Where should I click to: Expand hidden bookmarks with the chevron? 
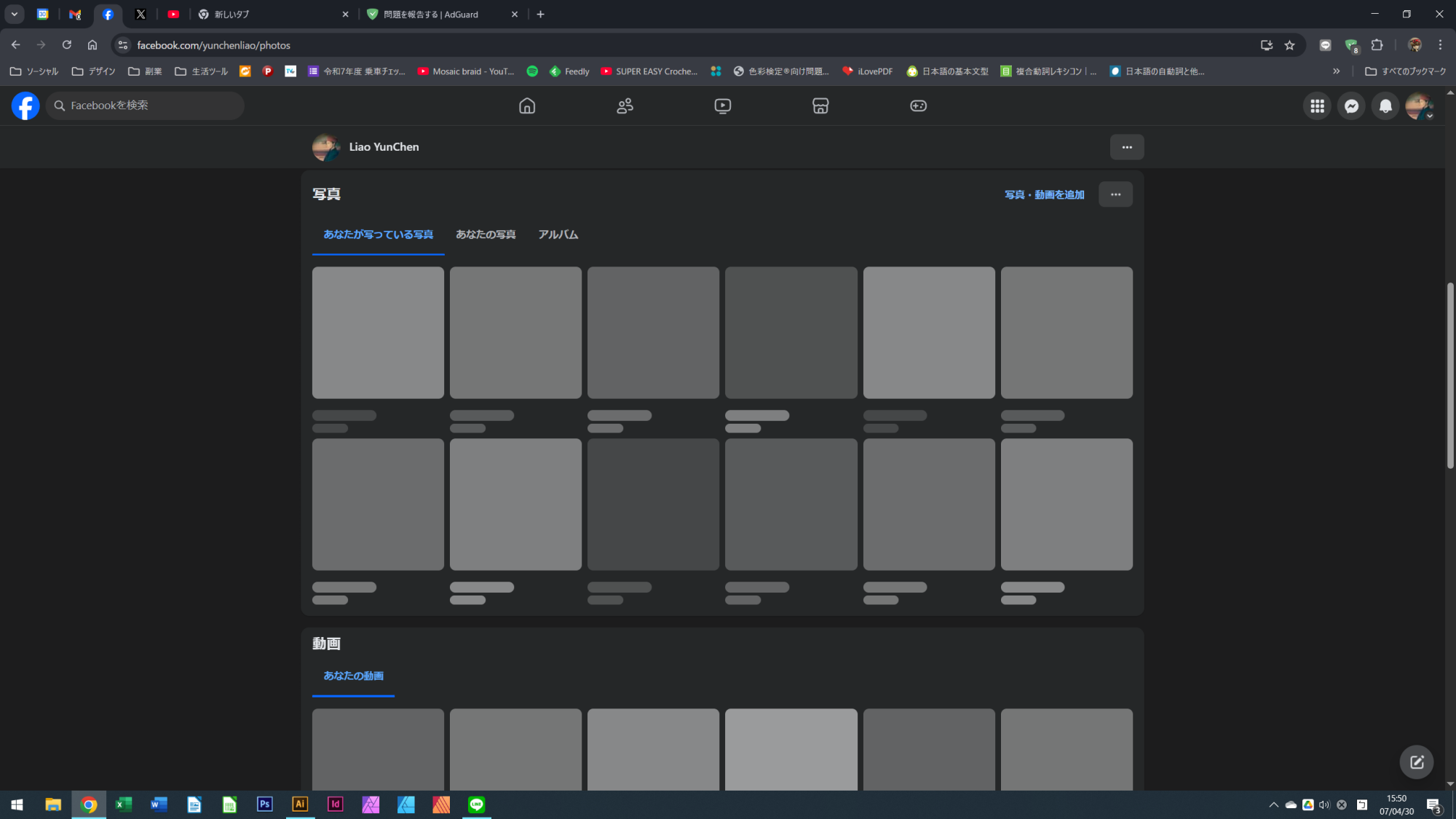point(1337,71)
